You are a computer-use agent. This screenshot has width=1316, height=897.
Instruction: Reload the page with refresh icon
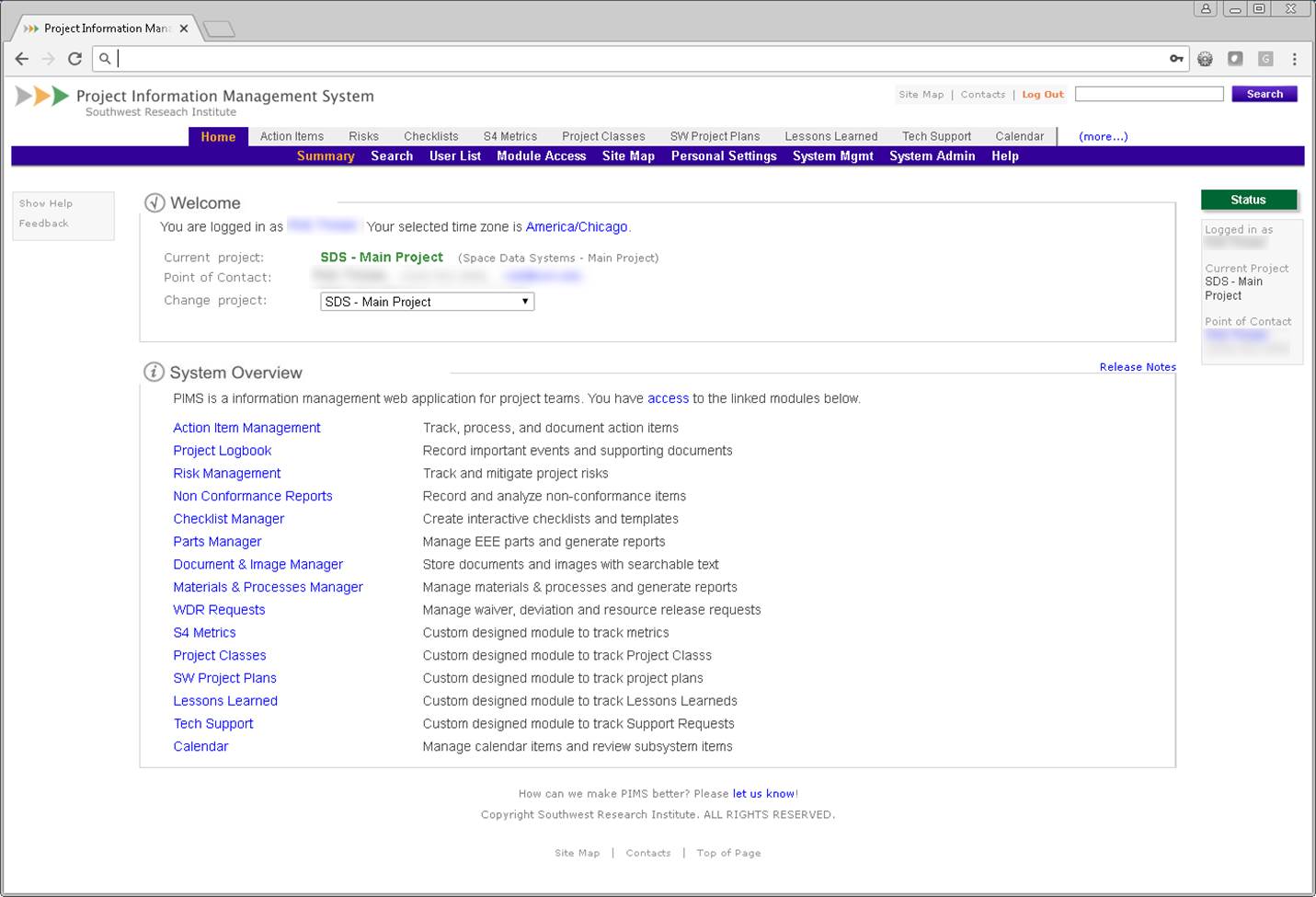(74, 59)
